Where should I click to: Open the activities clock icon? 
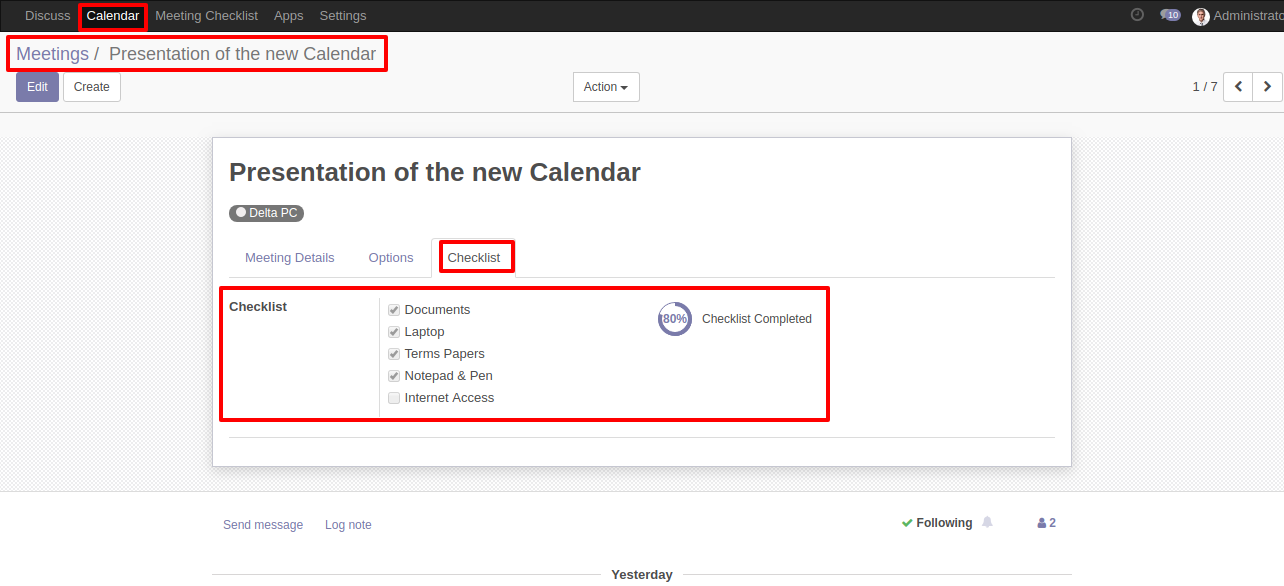point(1137,15)
